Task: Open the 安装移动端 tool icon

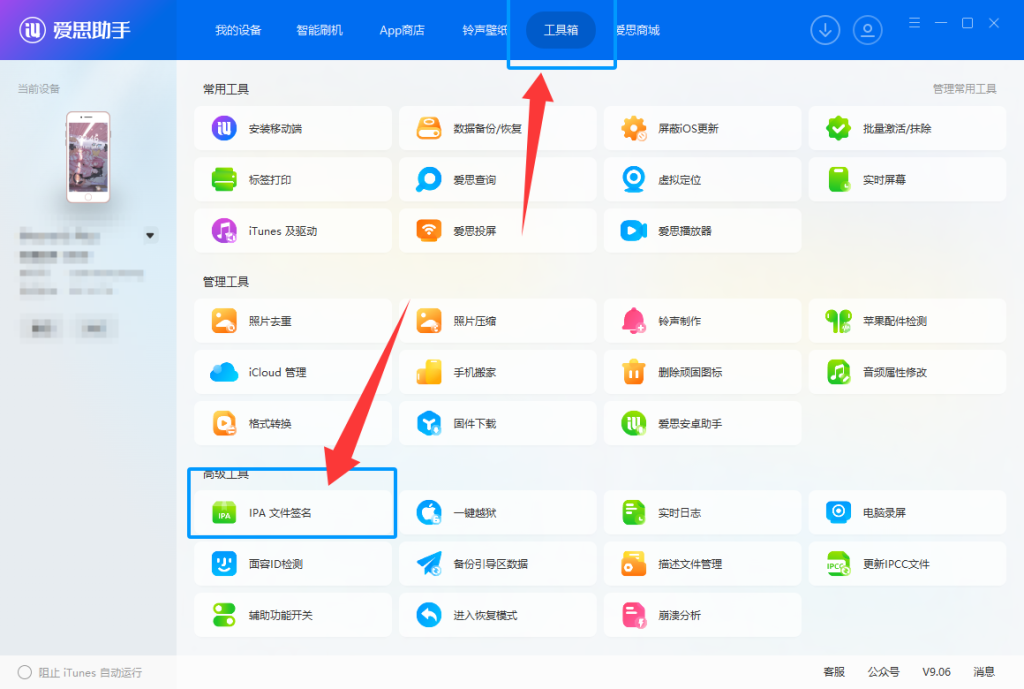Action: [224, 128]
